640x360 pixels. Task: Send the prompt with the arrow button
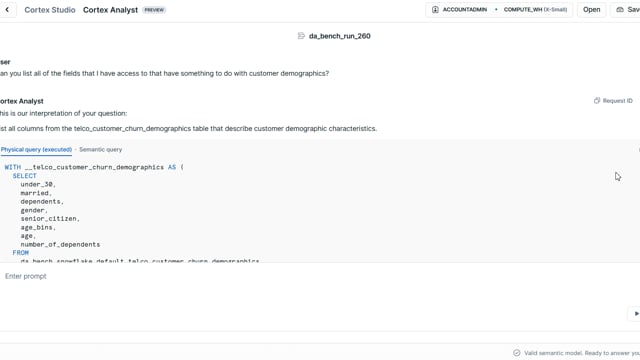pos(636,313)
